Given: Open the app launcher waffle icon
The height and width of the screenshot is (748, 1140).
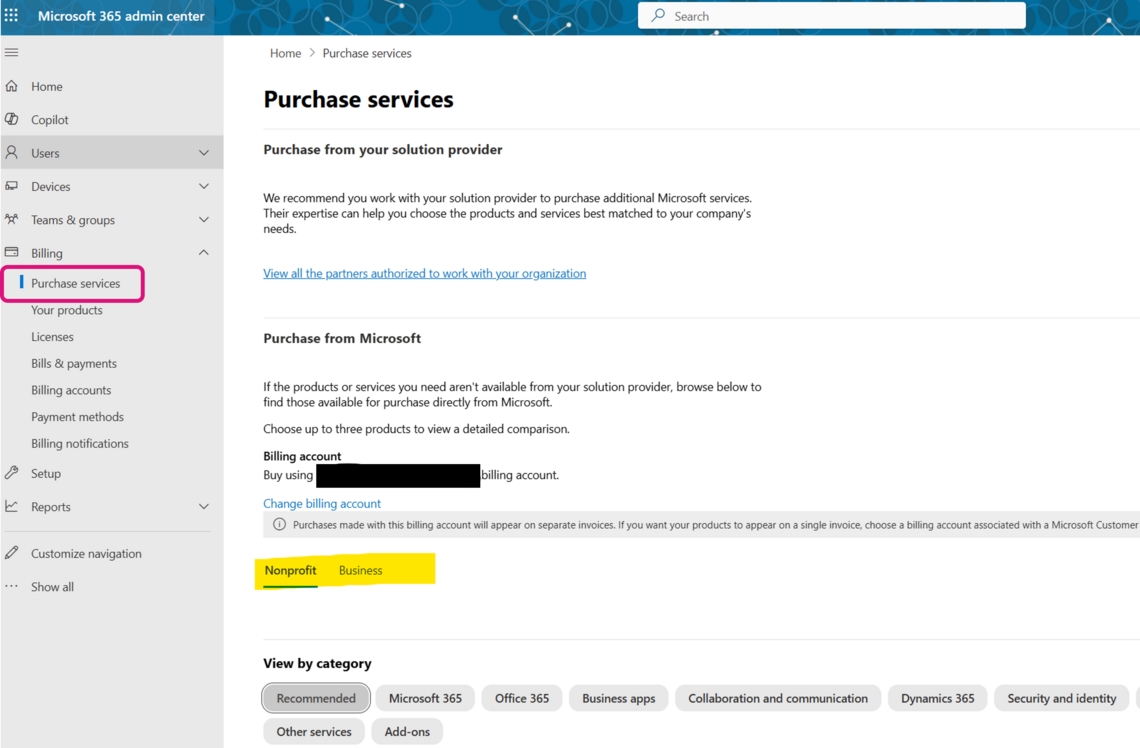Looking at the screenshot, I should [12, 15].
